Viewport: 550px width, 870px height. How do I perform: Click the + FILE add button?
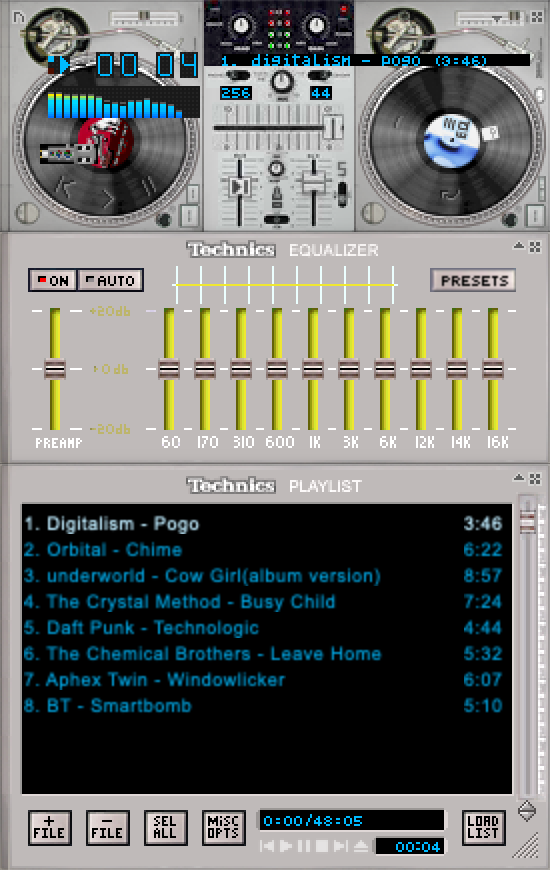pyautogui.click(x=49, y=827)
